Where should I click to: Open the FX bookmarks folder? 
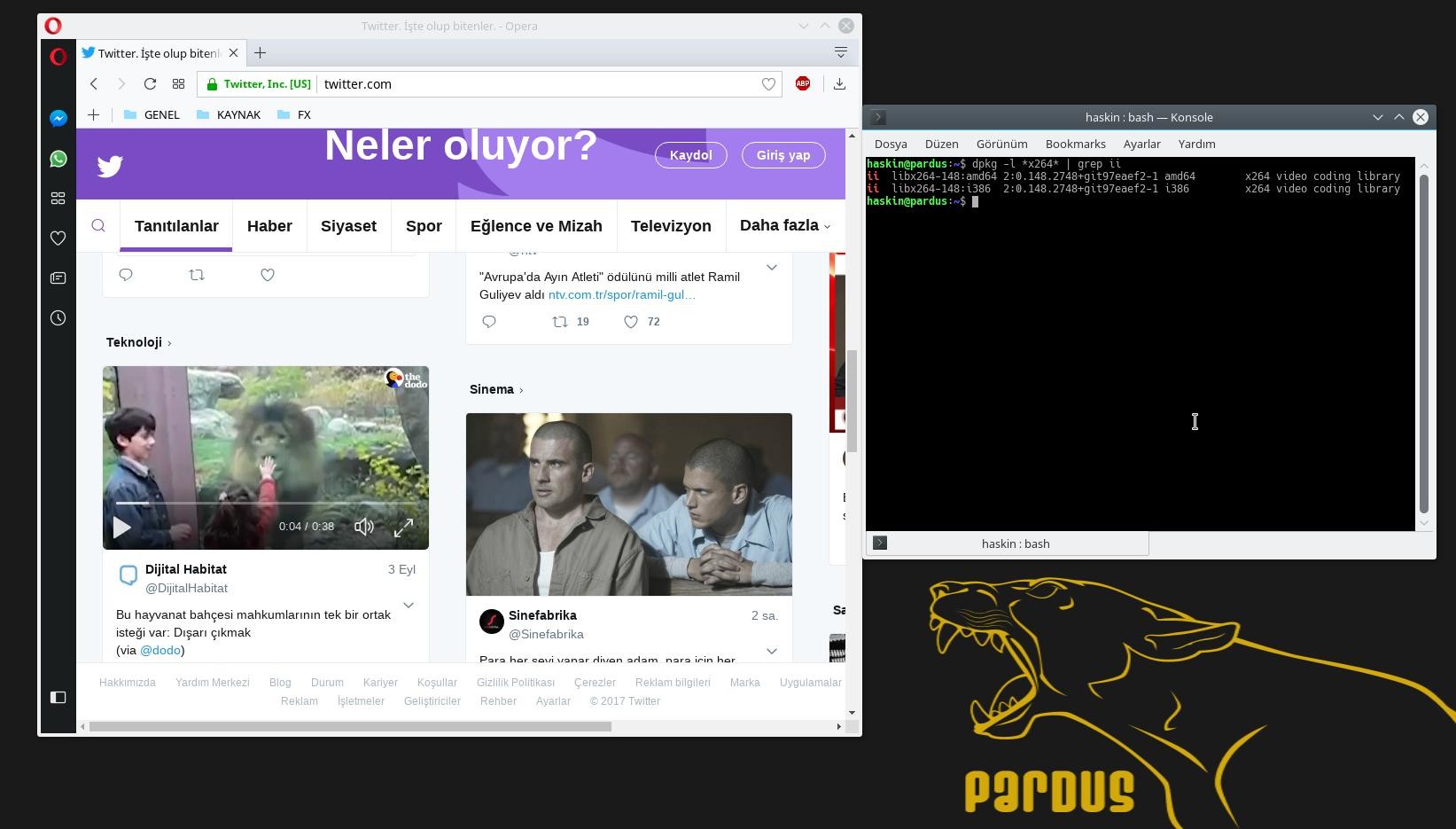click(294, 114)
